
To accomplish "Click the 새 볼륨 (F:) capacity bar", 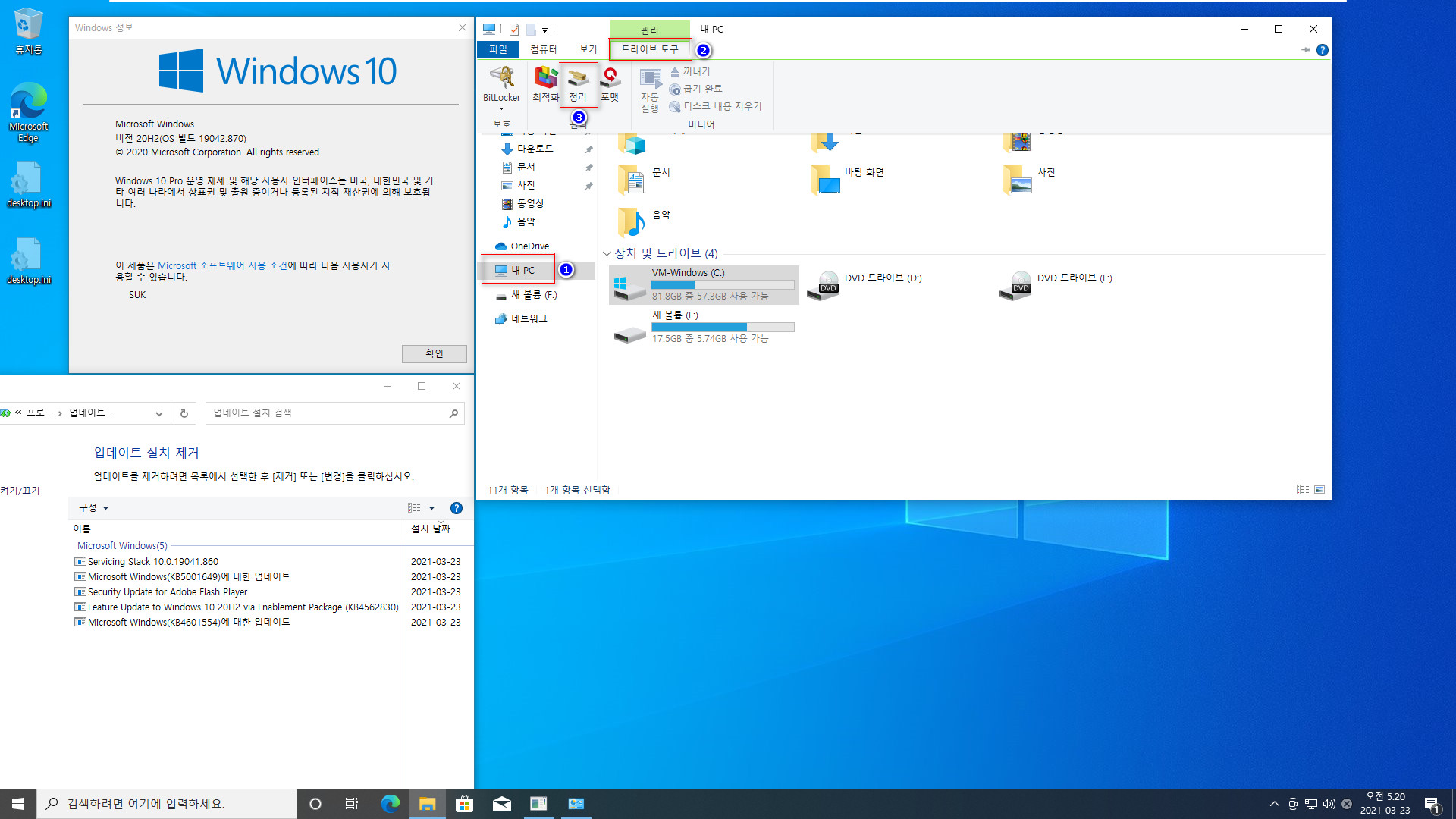I will pos(723,327).
